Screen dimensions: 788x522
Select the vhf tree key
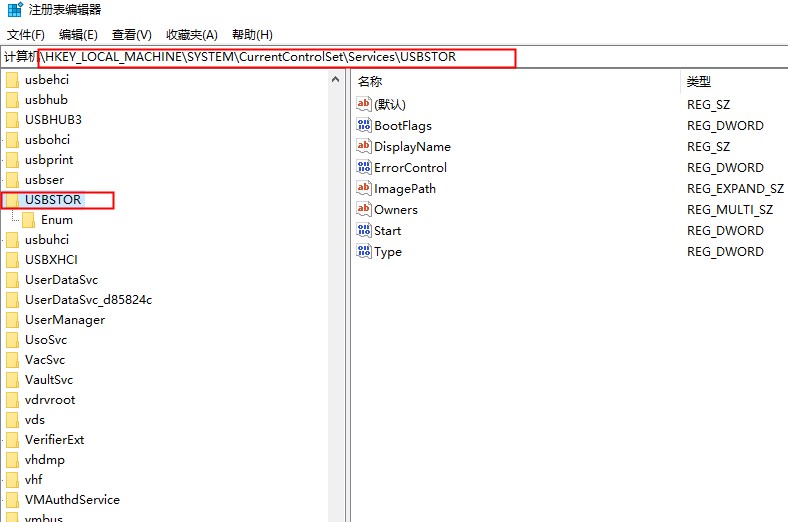[34, 480]
